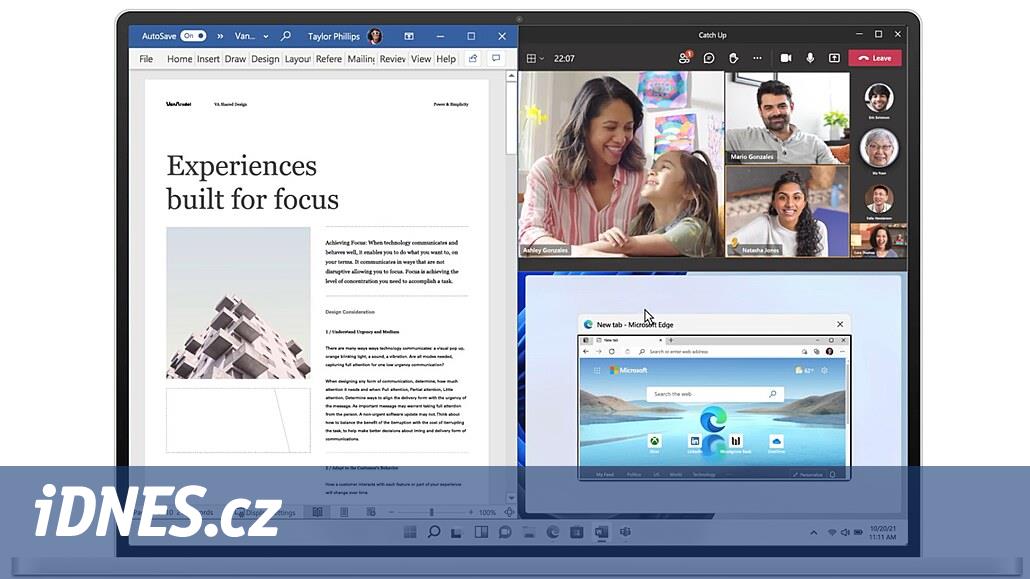Open the Insert ribbon tab
This screenshot has height=579, width=1030.
pos(208,59)
